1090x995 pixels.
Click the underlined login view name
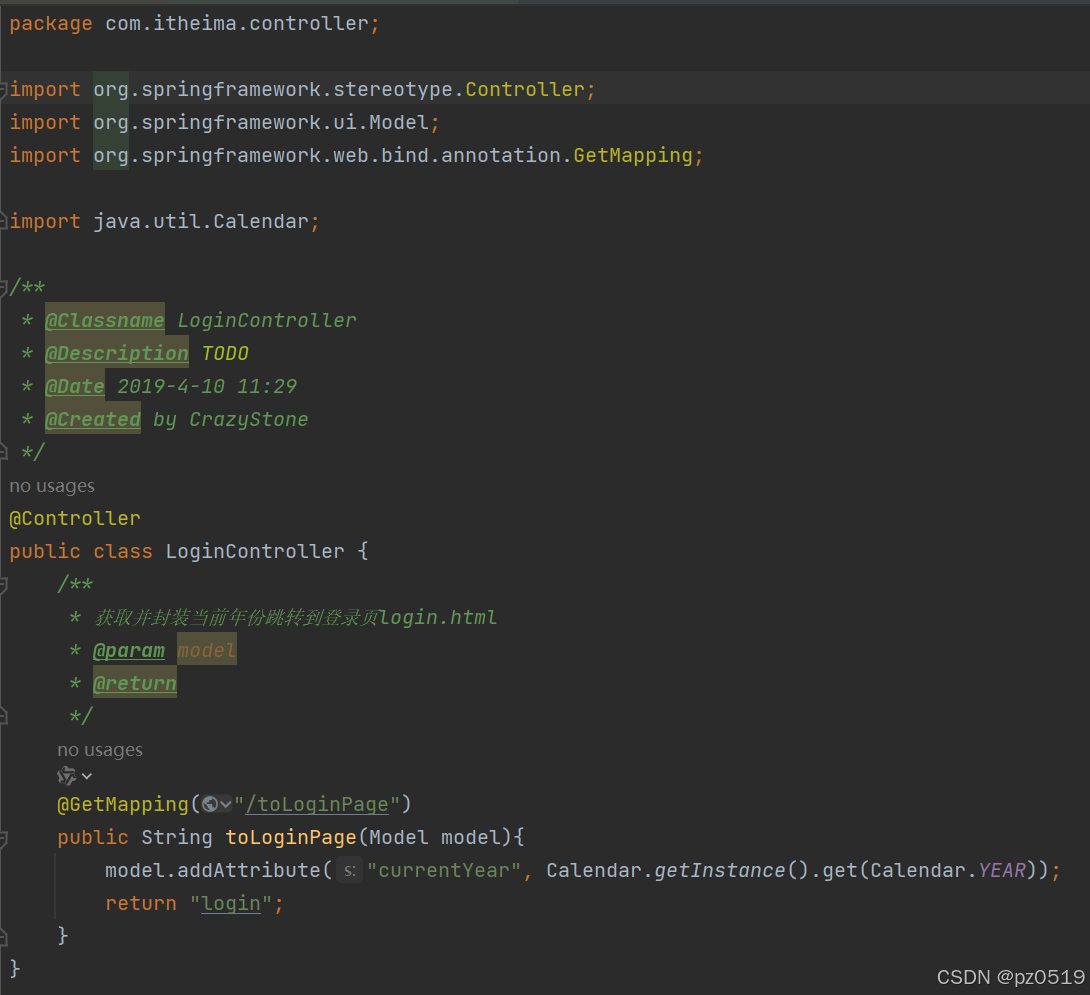click(229, 903)
